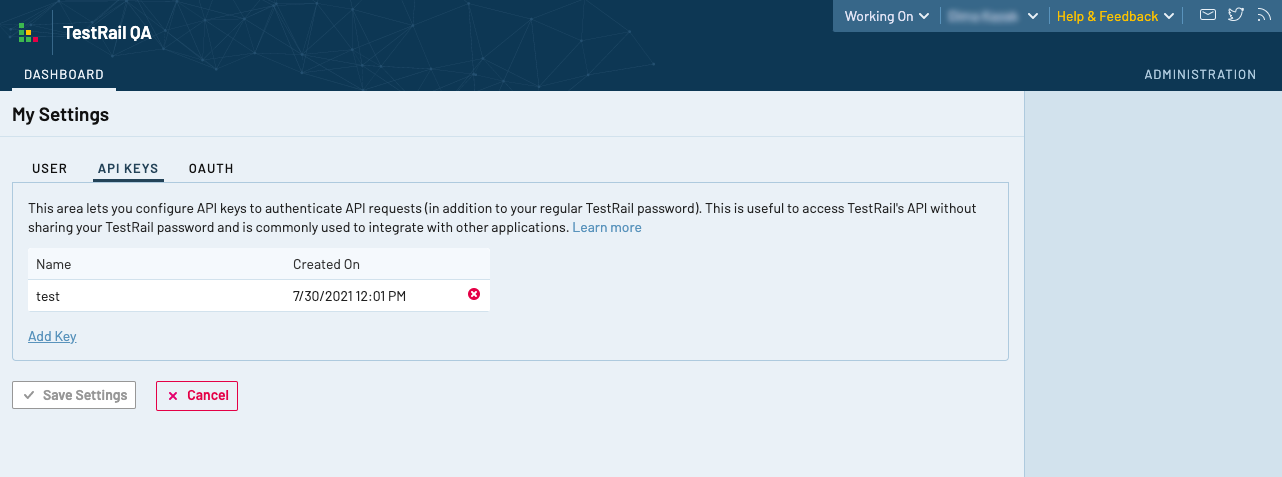Open the RSS feed icon
This screenshot has height=477, width=1282.
point(1263,15)
